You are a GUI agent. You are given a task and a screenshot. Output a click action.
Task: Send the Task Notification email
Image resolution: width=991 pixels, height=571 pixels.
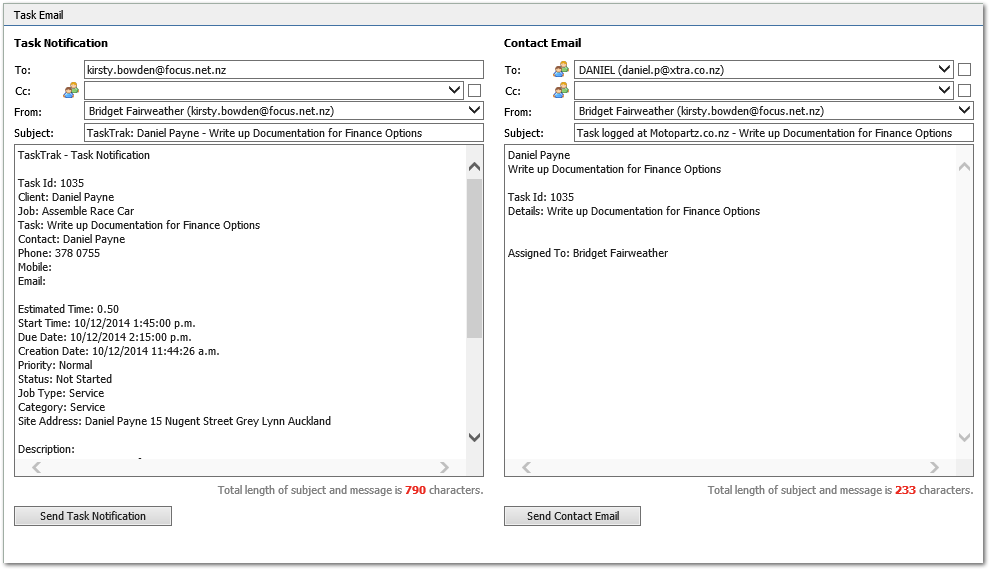93,516
